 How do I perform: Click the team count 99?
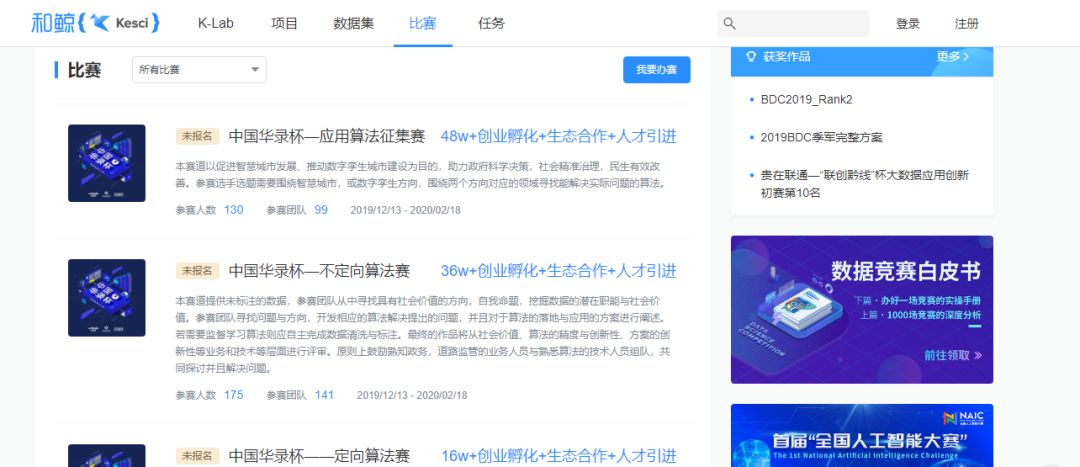coord(321,209)
